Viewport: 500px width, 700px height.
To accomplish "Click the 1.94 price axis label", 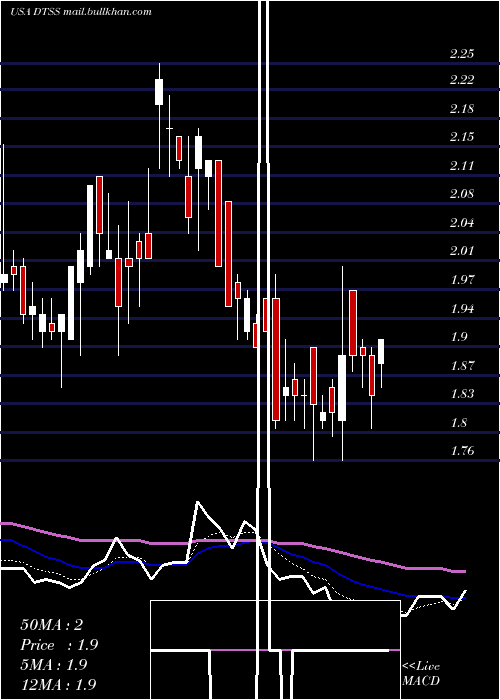I will 462,308.
